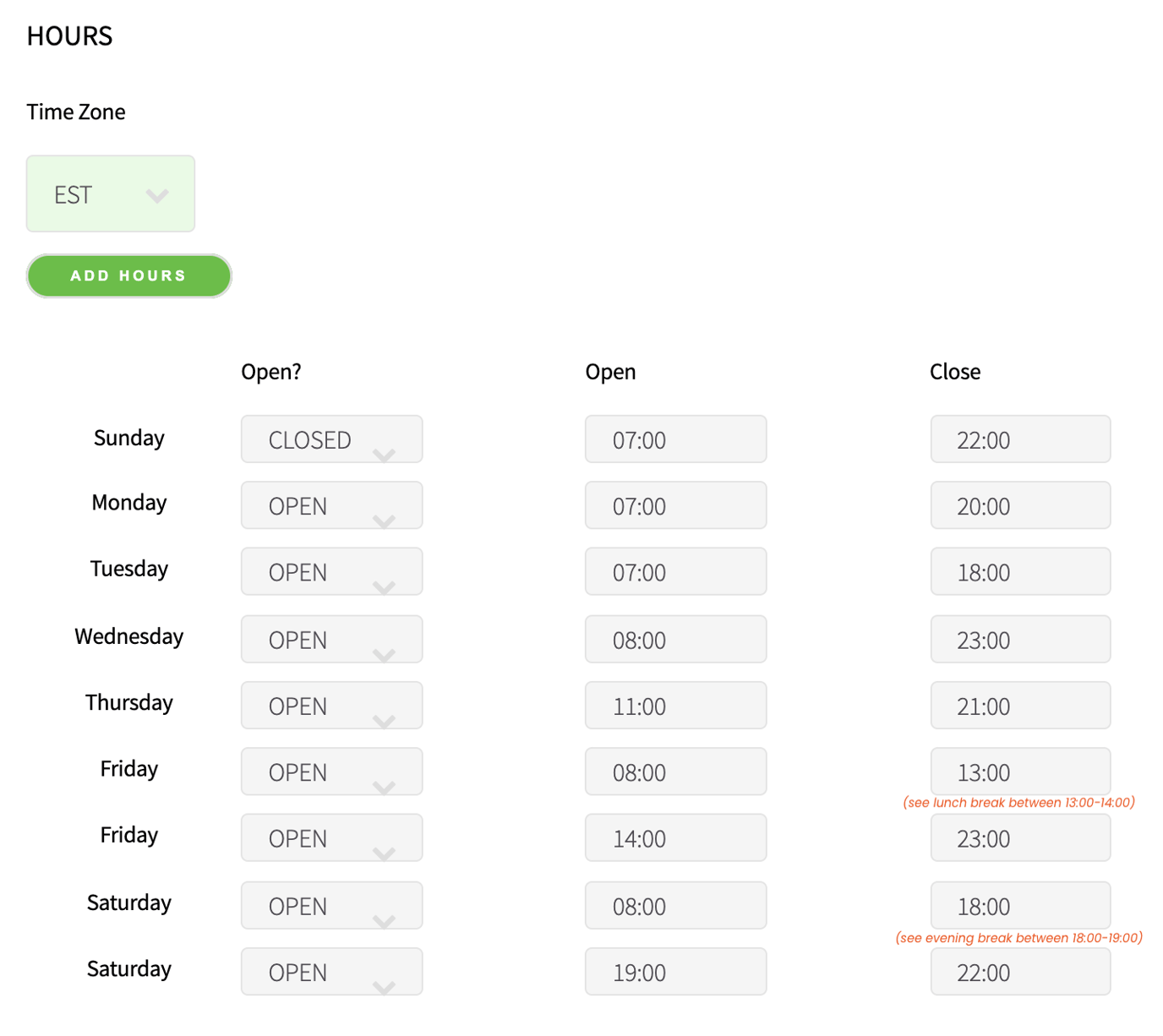Click Wednesday's 23:00 close time field

point(1020,640)
